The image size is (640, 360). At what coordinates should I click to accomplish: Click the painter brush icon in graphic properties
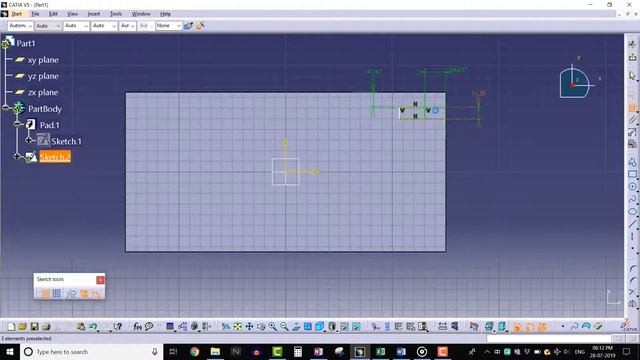(188, 26)
